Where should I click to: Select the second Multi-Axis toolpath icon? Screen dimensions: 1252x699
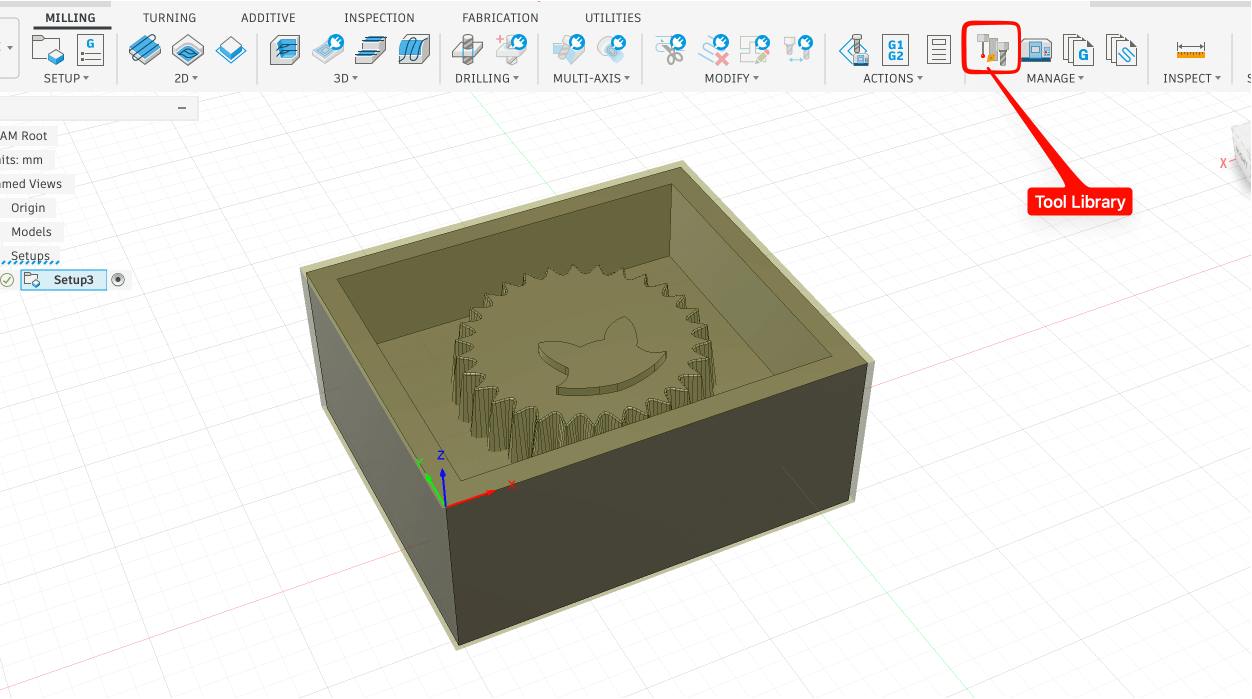612,49
